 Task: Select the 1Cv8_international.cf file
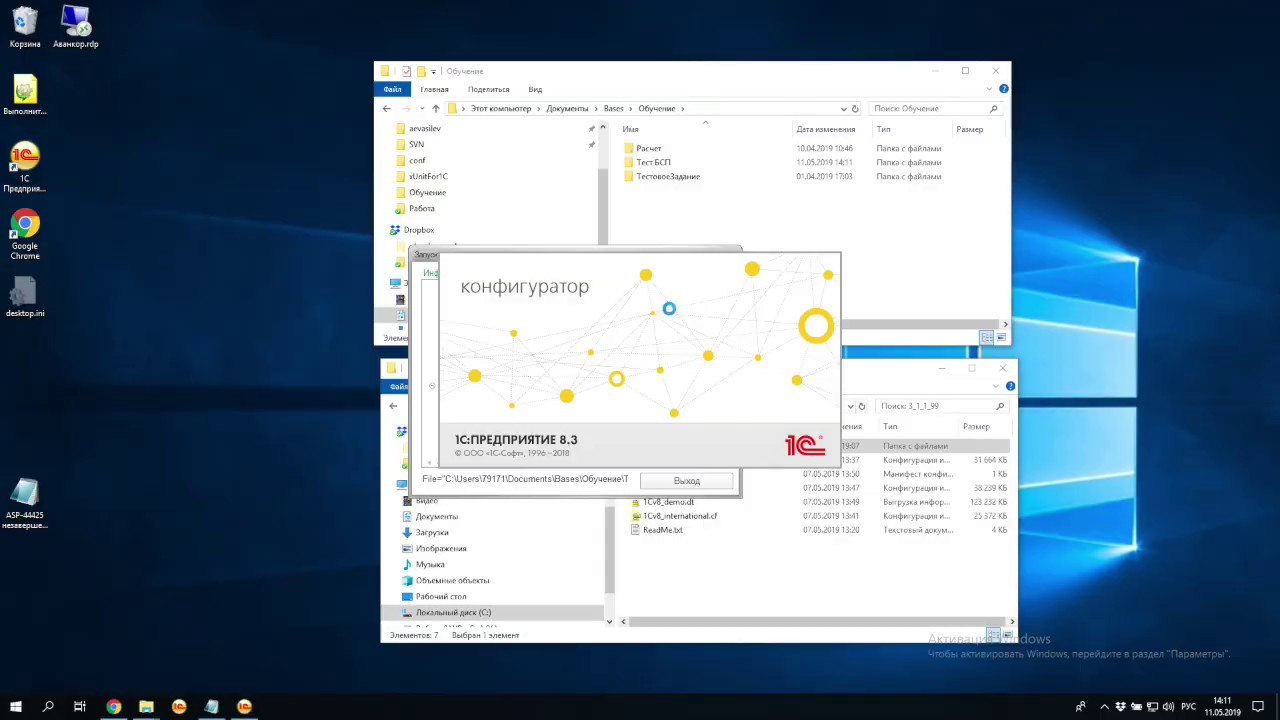(679, 516)
